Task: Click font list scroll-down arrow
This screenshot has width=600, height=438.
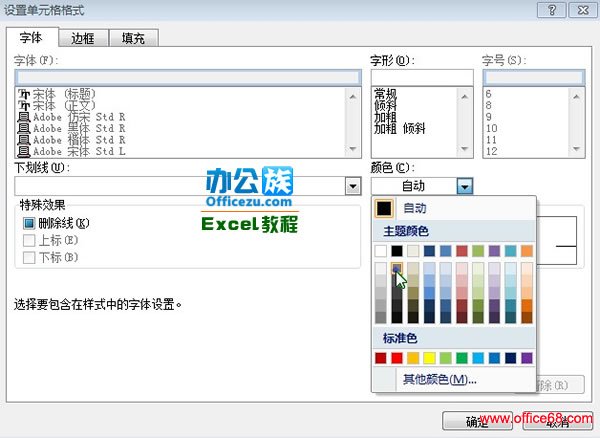Action: (x=353, y=149)
